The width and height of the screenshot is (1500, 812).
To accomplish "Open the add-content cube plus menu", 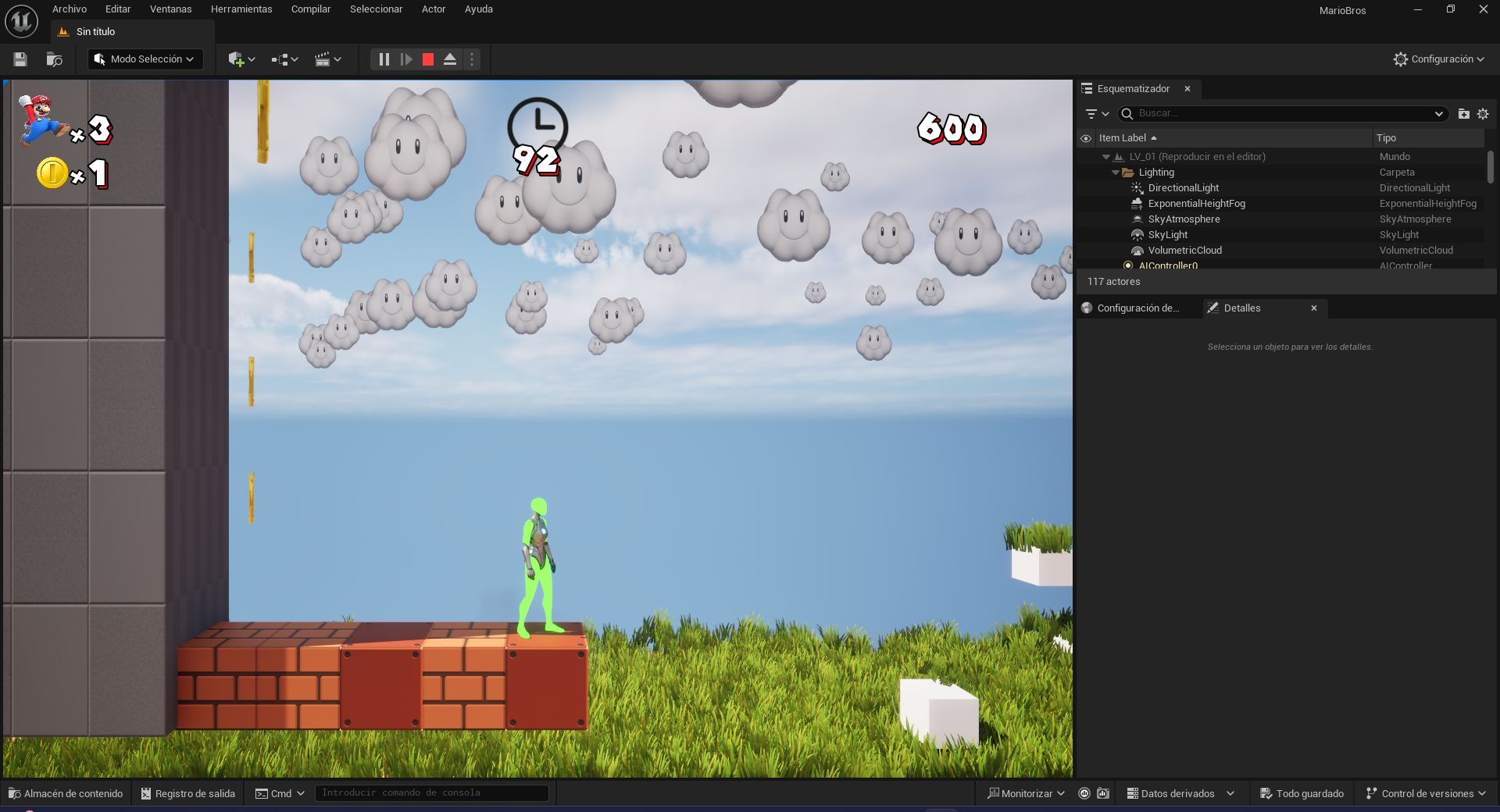I will point(241,59).
